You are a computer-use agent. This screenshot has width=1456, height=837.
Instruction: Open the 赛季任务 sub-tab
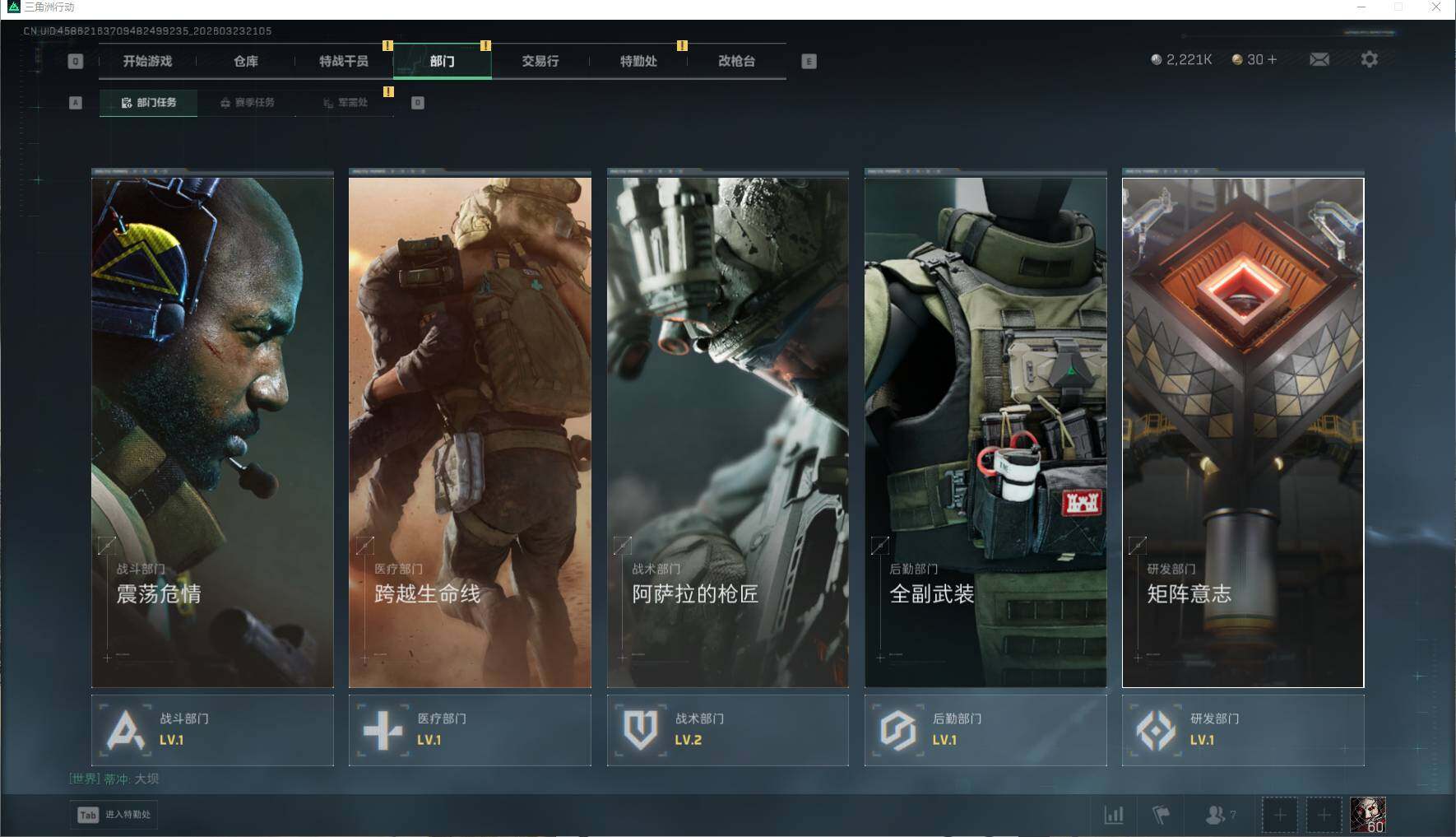click(x=247, y=103)
